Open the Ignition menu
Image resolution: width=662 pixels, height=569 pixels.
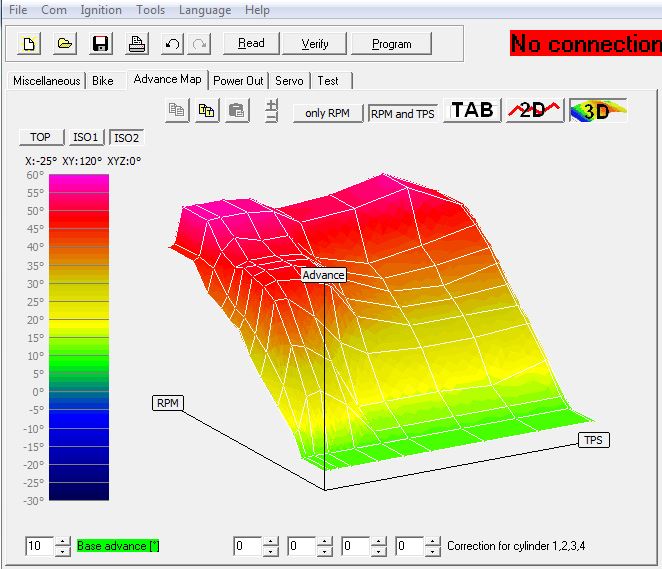(x=101, y=10)
